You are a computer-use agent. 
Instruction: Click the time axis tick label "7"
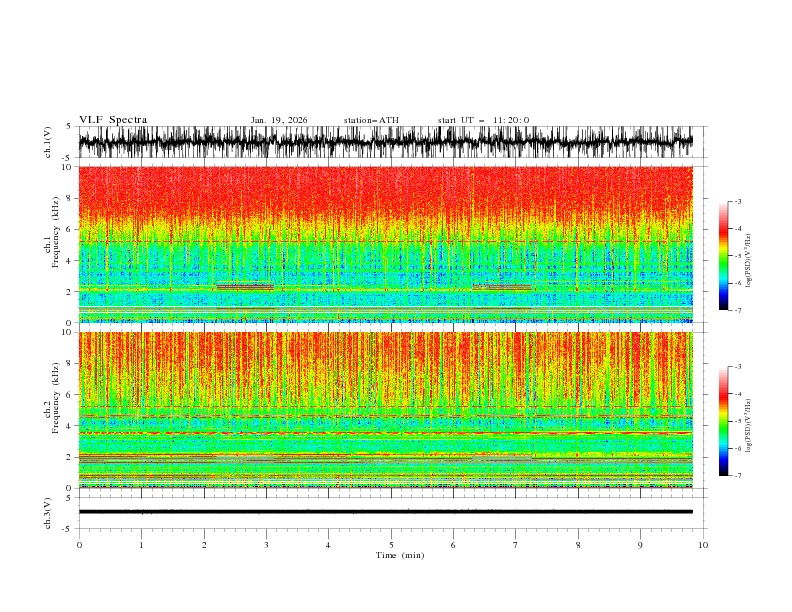click(516, 545)
